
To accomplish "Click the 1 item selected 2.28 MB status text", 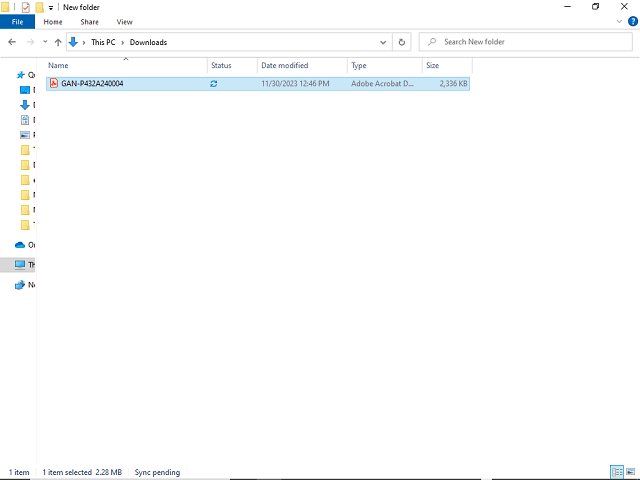I will (x=82, y=472).
